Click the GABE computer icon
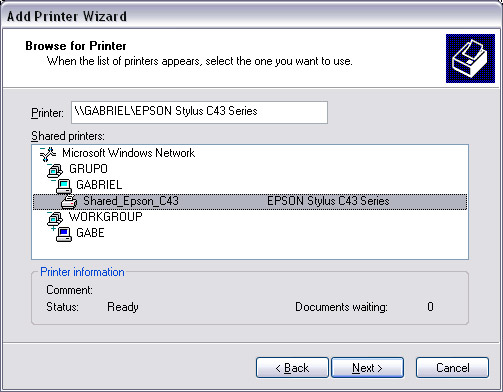 (64, 234)
